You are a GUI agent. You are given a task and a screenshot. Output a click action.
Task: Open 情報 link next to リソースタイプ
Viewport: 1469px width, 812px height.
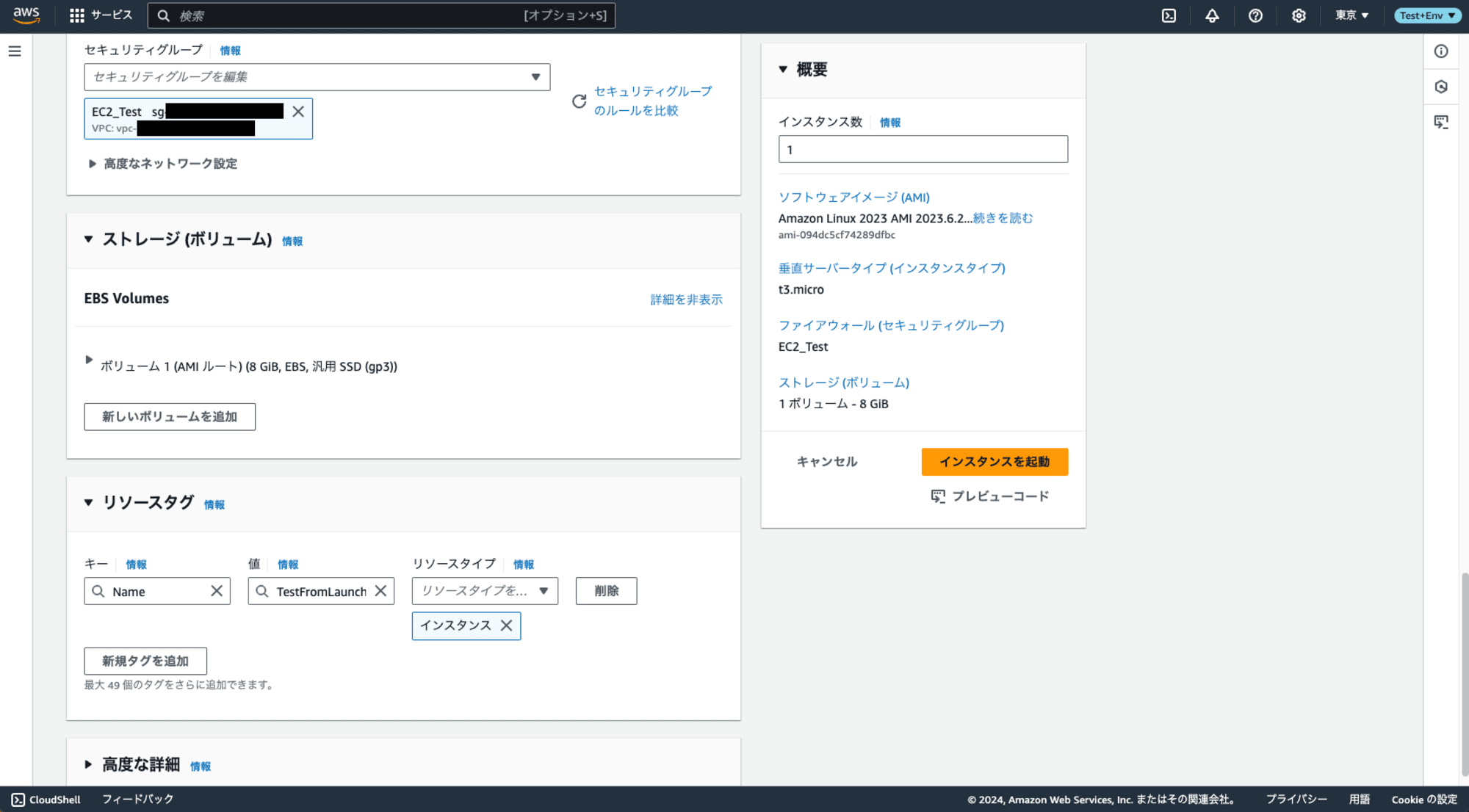[524, 565]
